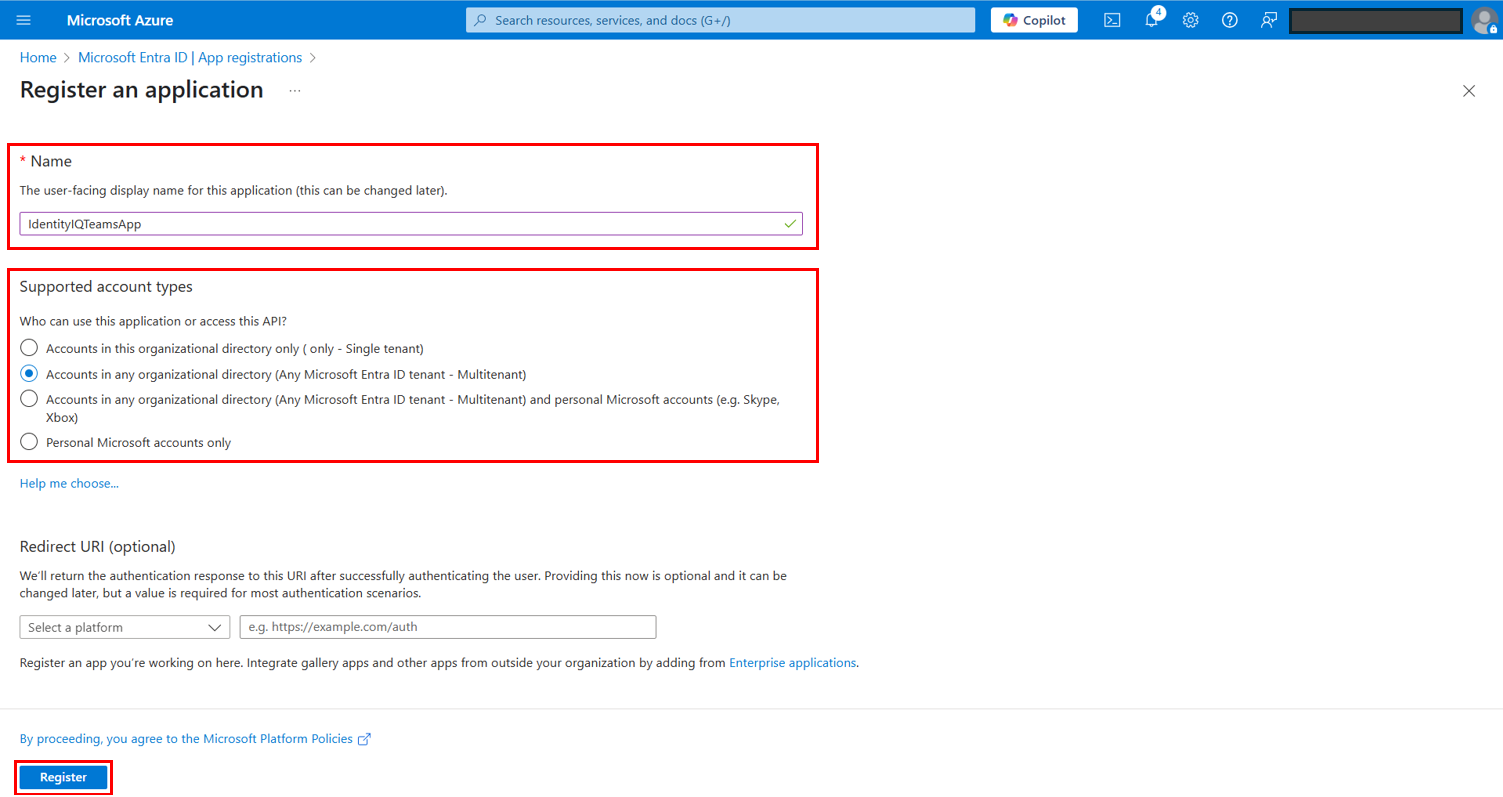Select multitenant organizational directory option
Screen dimensions: 1503x797
click(30, 374)
